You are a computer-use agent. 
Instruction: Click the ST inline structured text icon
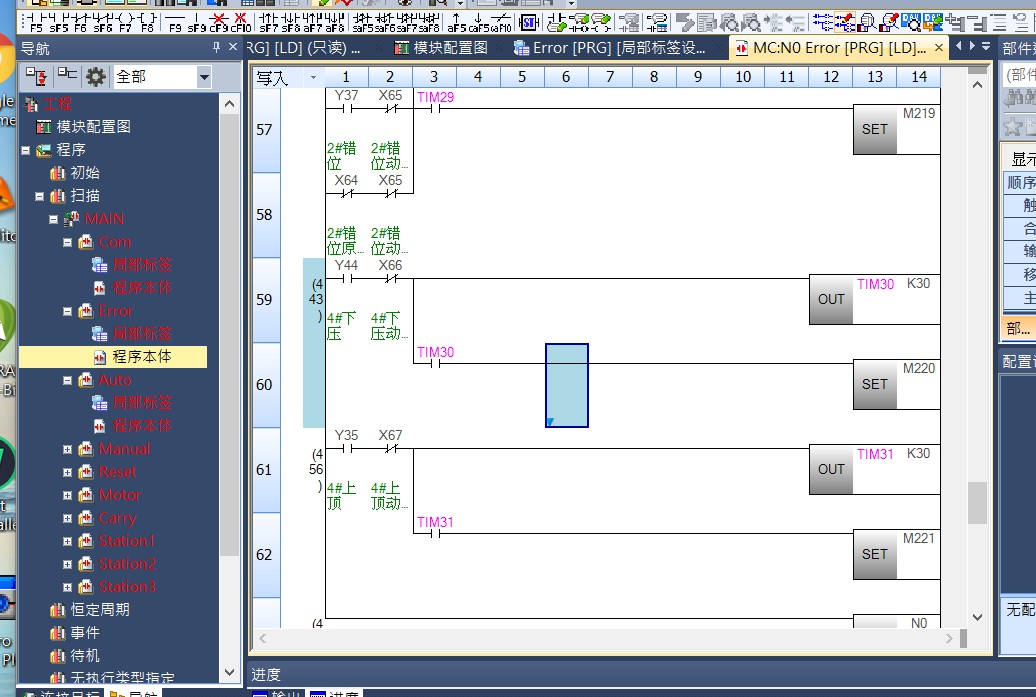(x=528, y=22)
